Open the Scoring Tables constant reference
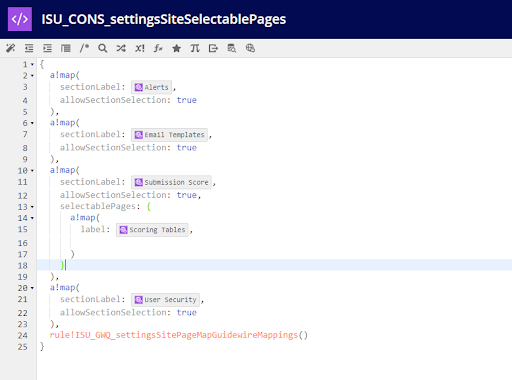This screenshot has width=512, height=380. tap(152, 230)
